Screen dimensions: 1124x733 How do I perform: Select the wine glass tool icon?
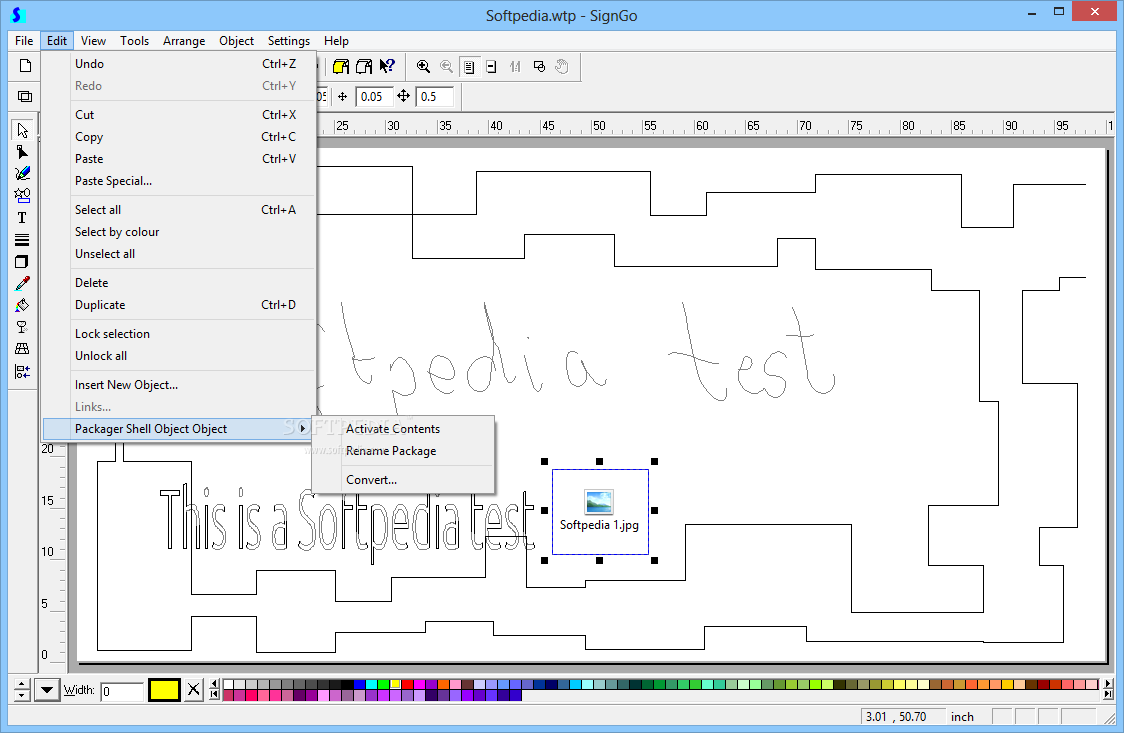click(x=22, y=327)
